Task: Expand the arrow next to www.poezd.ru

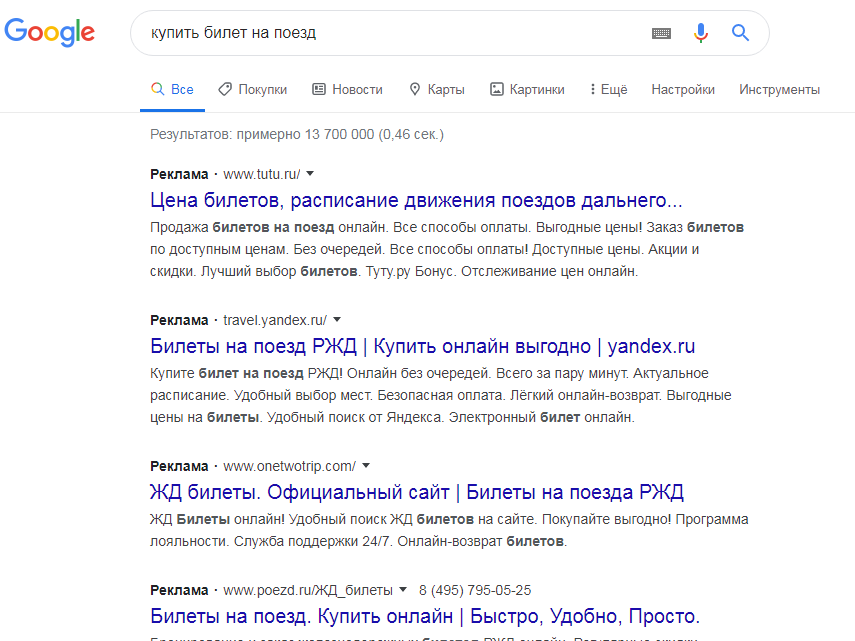Action: tap(403, 589)
